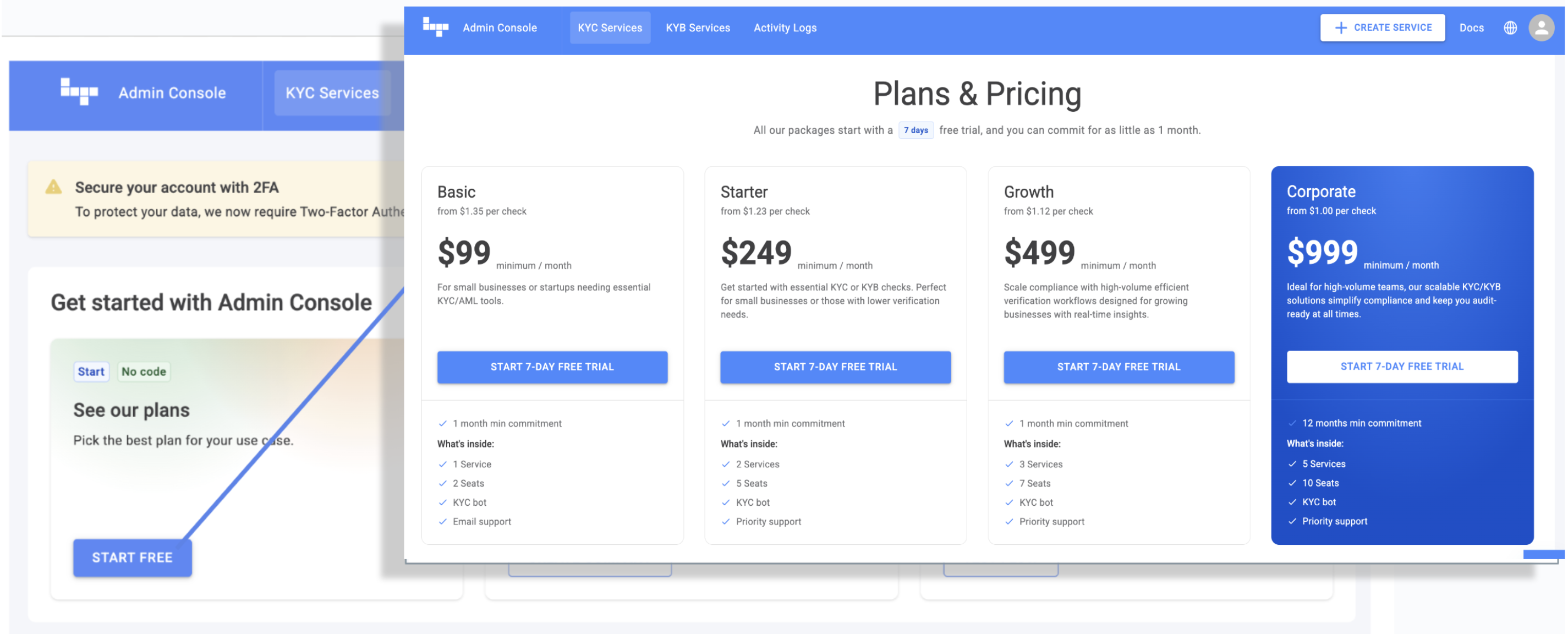Open the Activity Logs tab

tap(785, 28)
